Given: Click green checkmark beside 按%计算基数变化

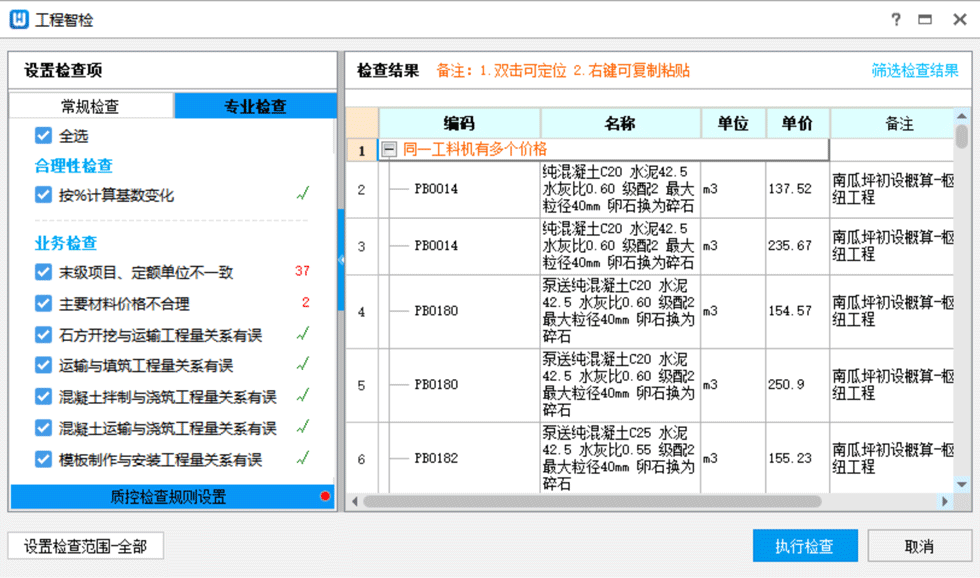Looking at the screenshot, I should pos(302,194).
